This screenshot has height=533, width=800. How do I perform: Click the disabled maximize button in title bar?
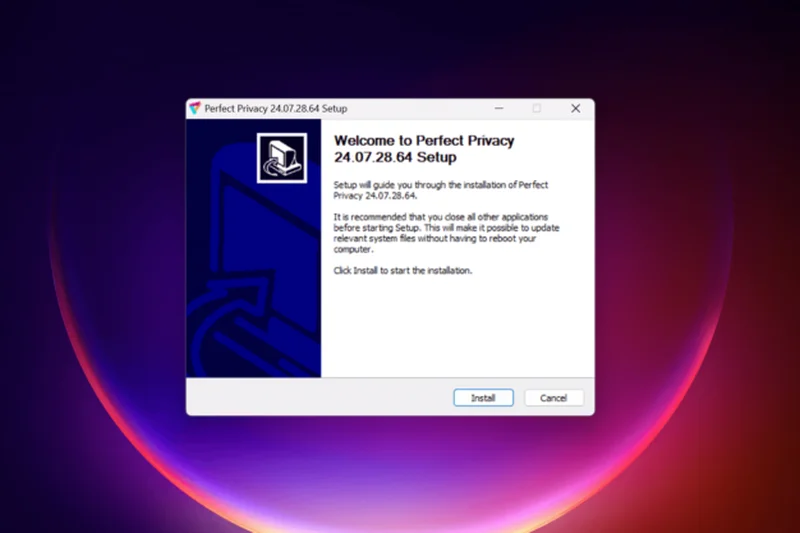pos(537,108)
